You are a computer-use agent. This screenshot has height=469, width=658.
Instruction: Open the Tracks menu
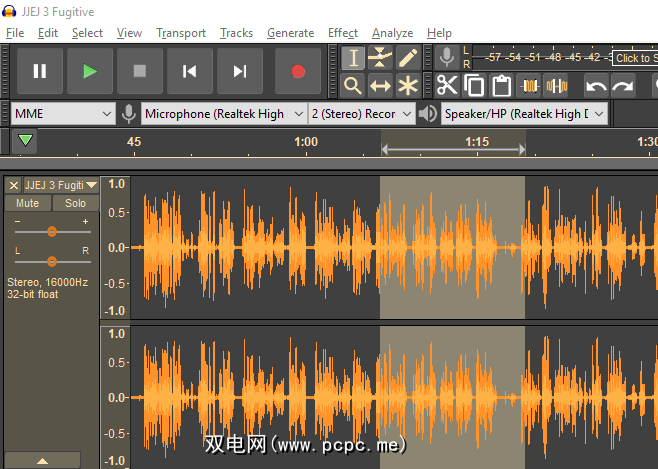coord(236,33)
